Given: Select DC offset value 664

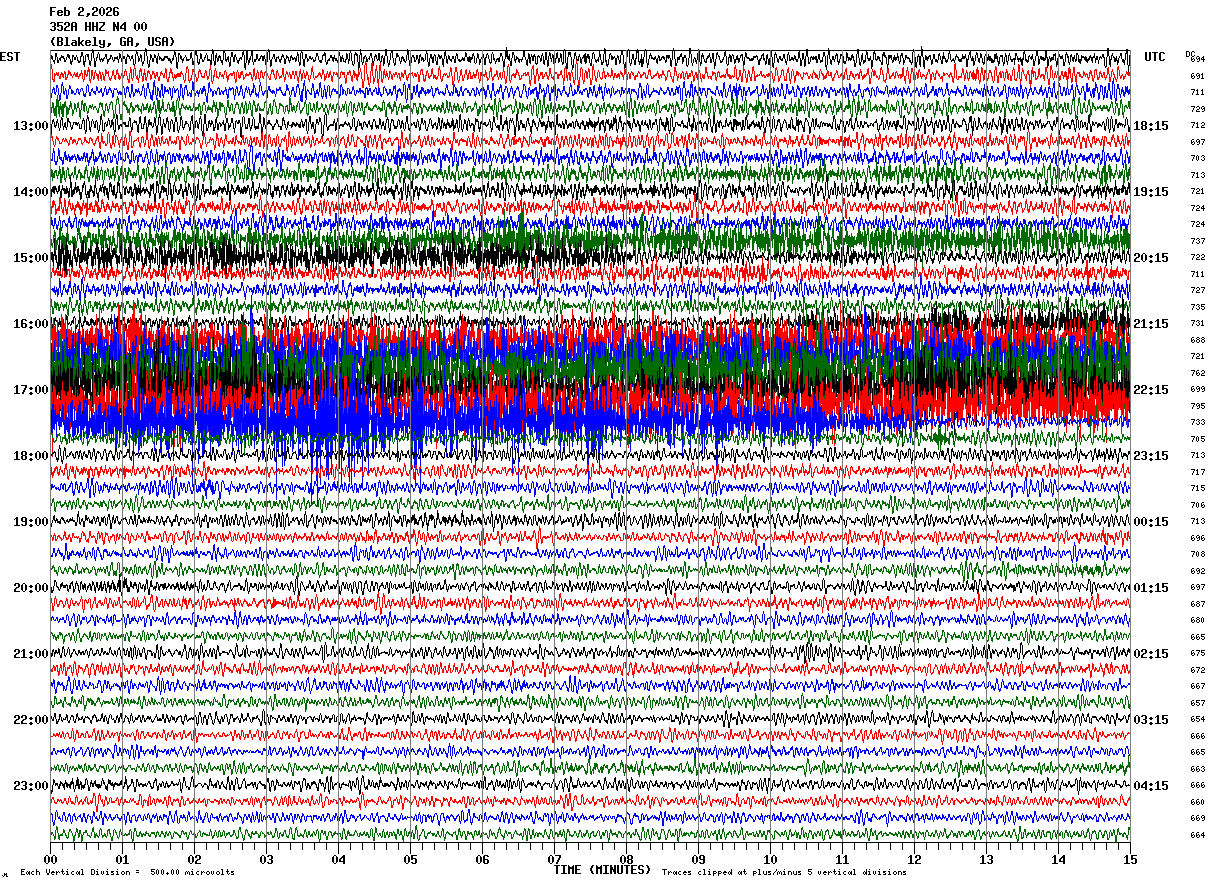Looking at the screenshot, I should click(x=1197, y=835).
